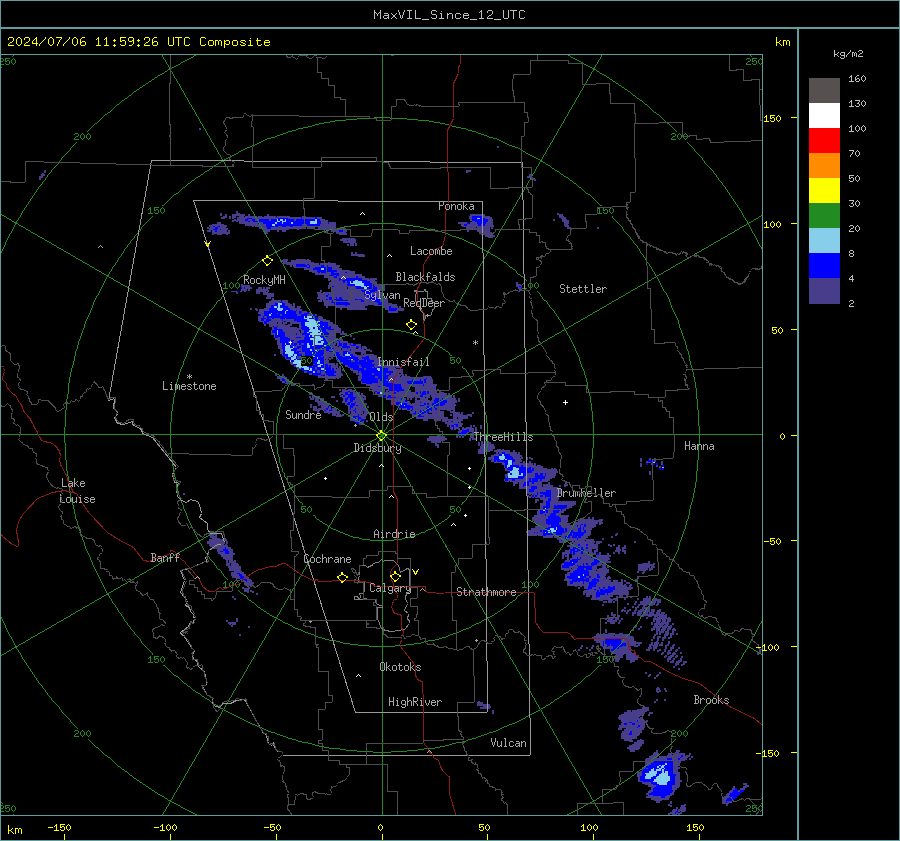Click the RedDeer city label
This screenshot has height=841, width=900.
424,303
